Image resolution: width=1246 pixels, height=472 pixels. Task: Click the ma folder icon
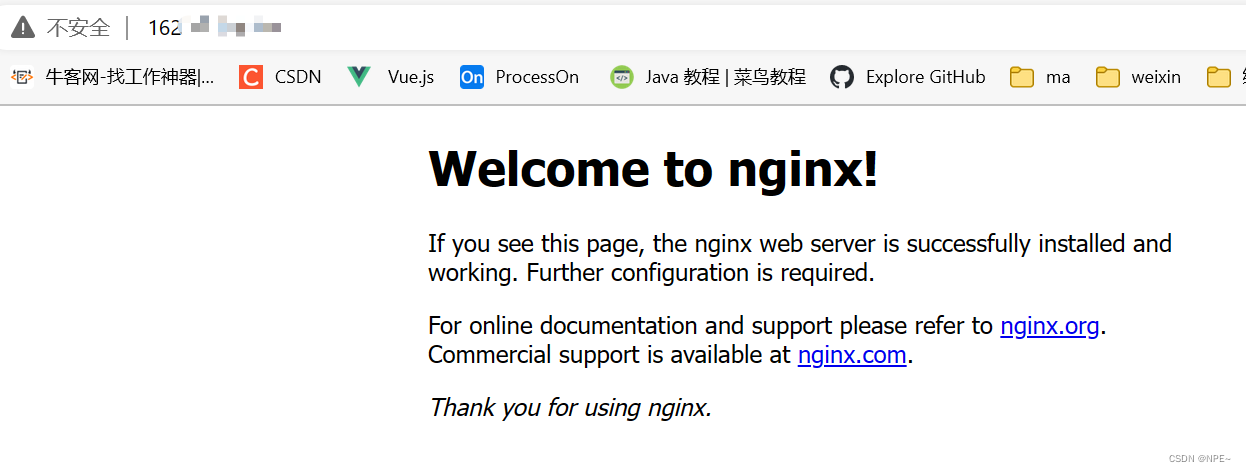pos(1022,77)
